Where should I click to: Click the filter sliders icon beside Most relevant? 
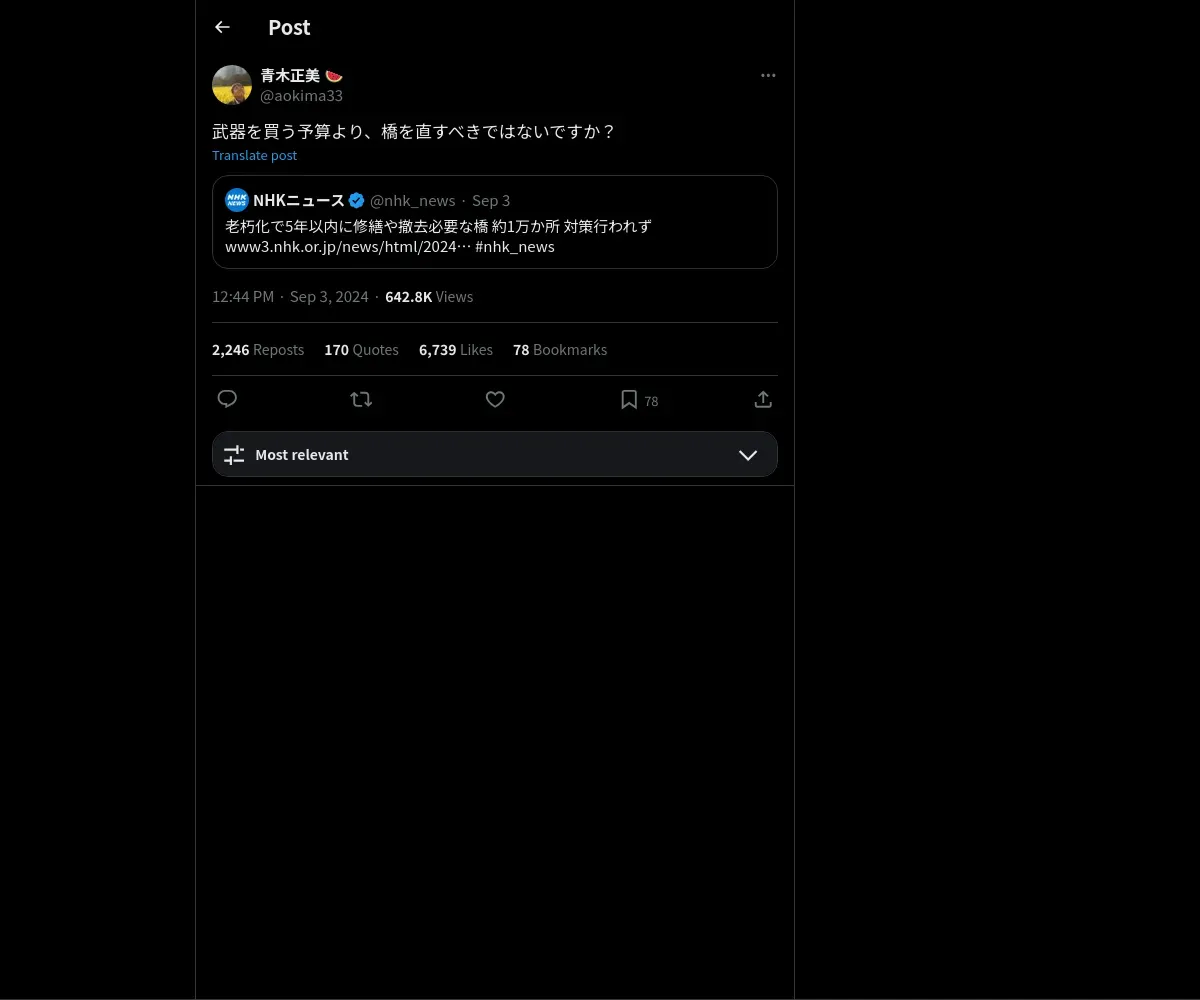pyautogui.click(x=234, y=454)
